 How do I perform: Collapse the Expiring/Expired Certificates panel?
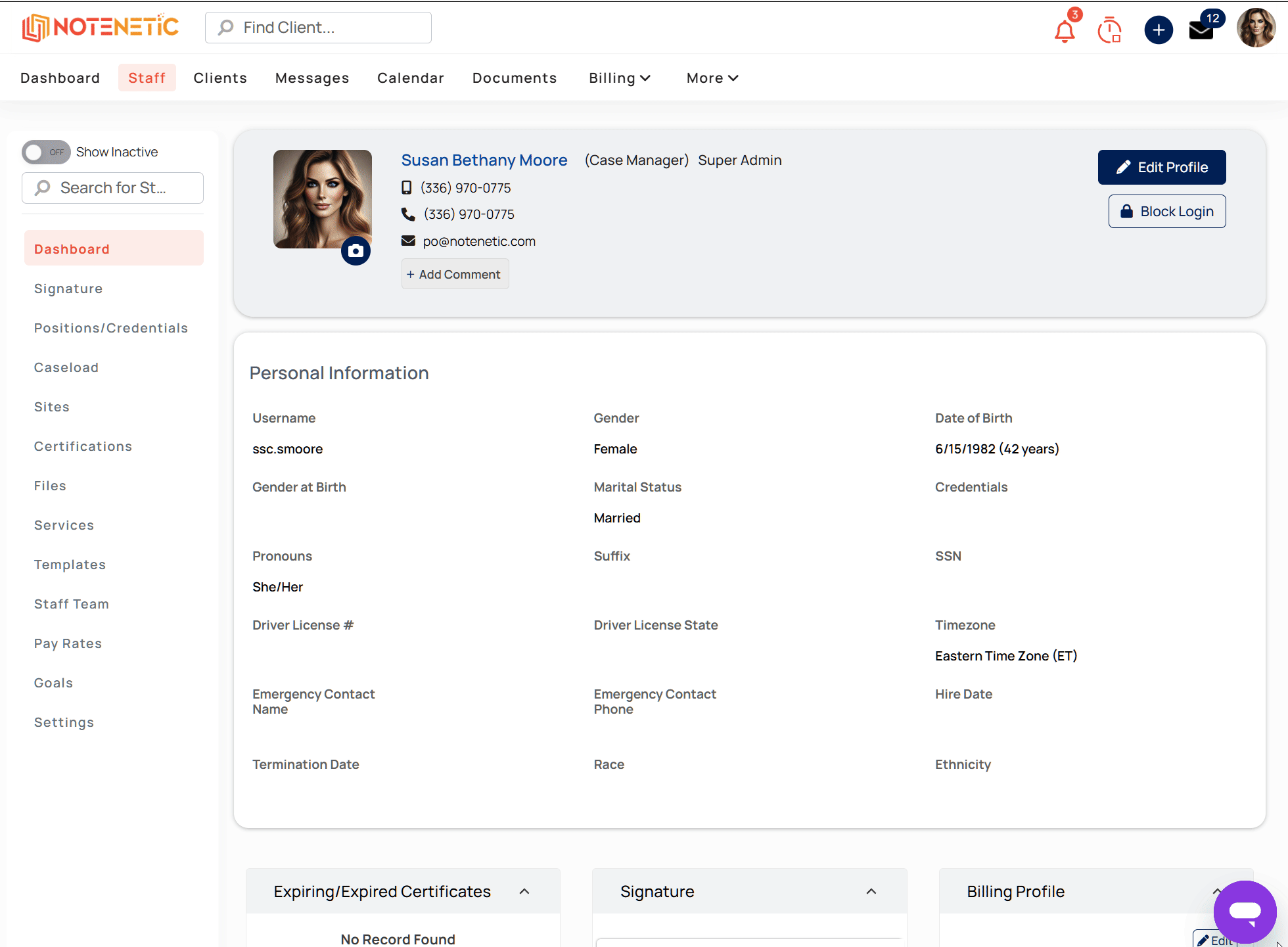click(524, 892)
